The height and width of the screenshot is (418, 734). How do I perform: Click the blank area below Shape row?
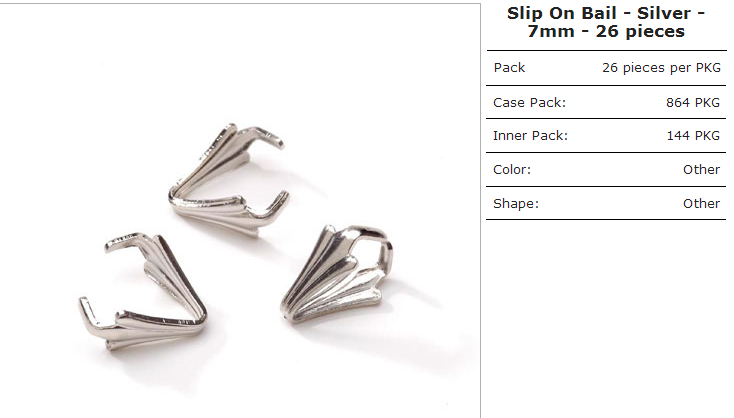(x=606, y=318)
